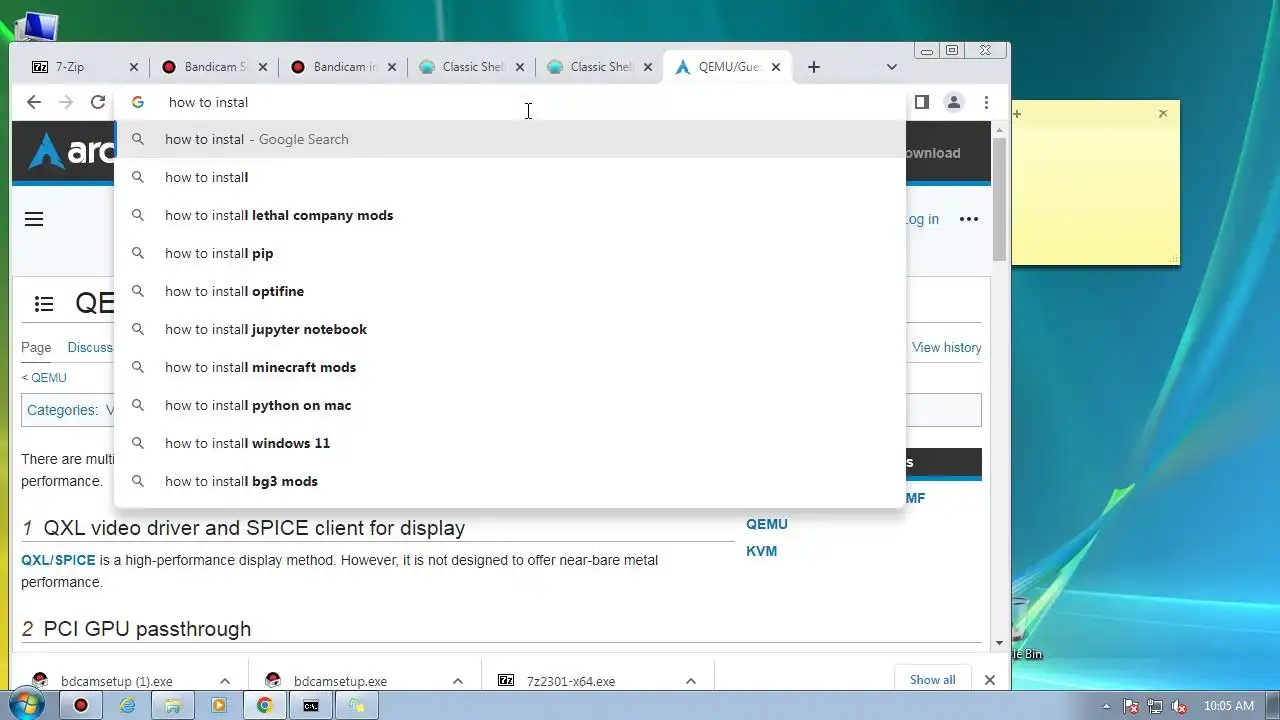Choose the plain 'how to install' suggestion
This screenshot has height=720, width=1280.
tap(510, 177)
